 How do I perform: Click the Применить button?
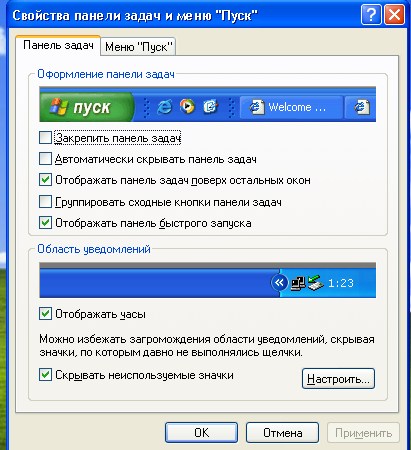[363, 433]
